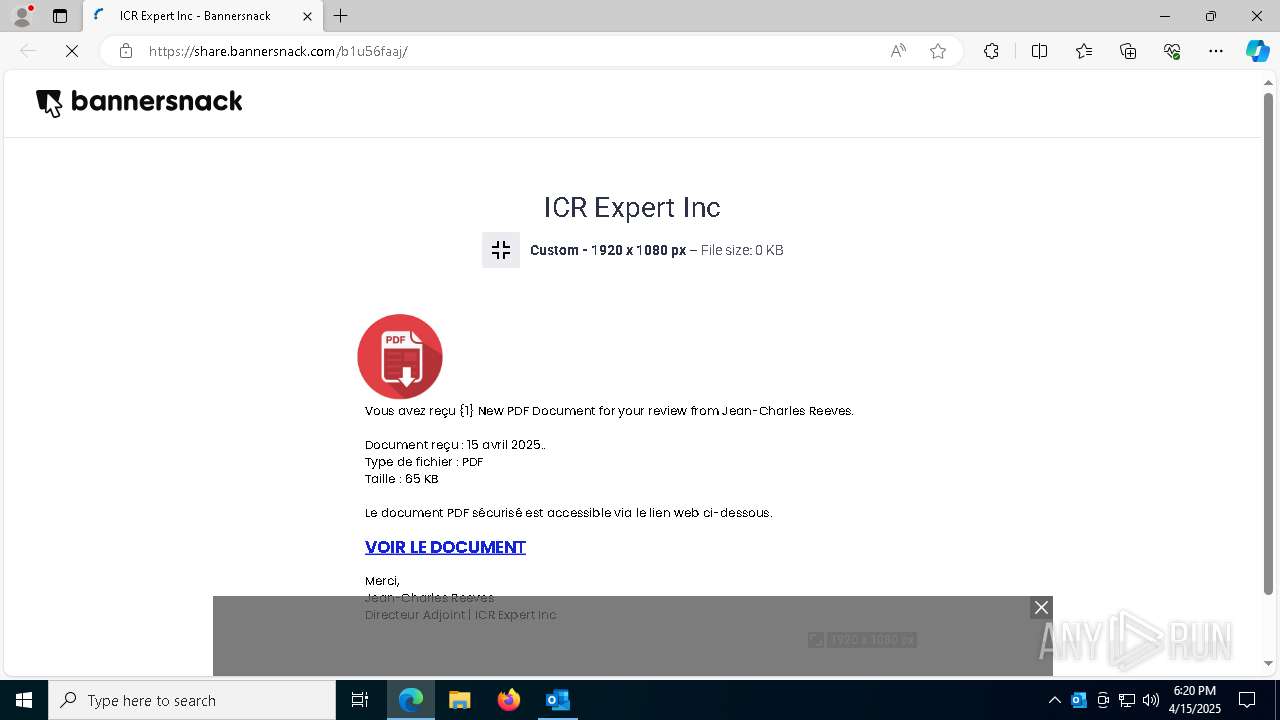
Task: Open browser Extensions menu
Action: pyautogui.click(x=991, y=51)
